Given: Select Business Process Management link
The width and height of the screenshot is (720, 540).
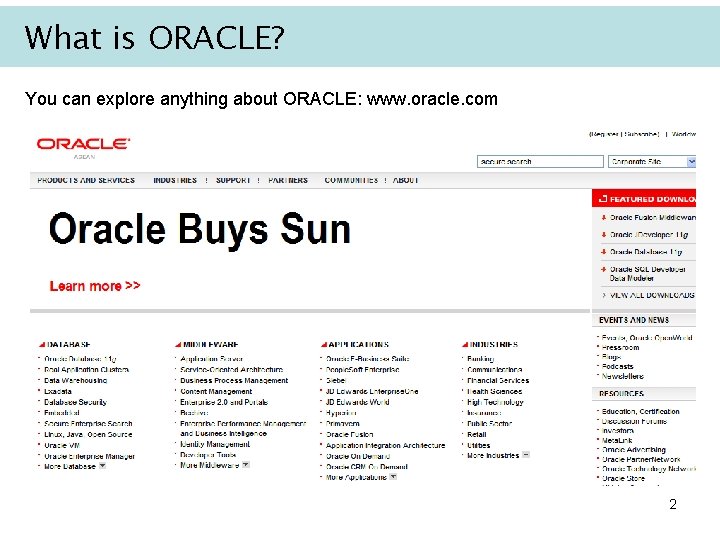Looking at the screenshot, I should coord(234,381).
